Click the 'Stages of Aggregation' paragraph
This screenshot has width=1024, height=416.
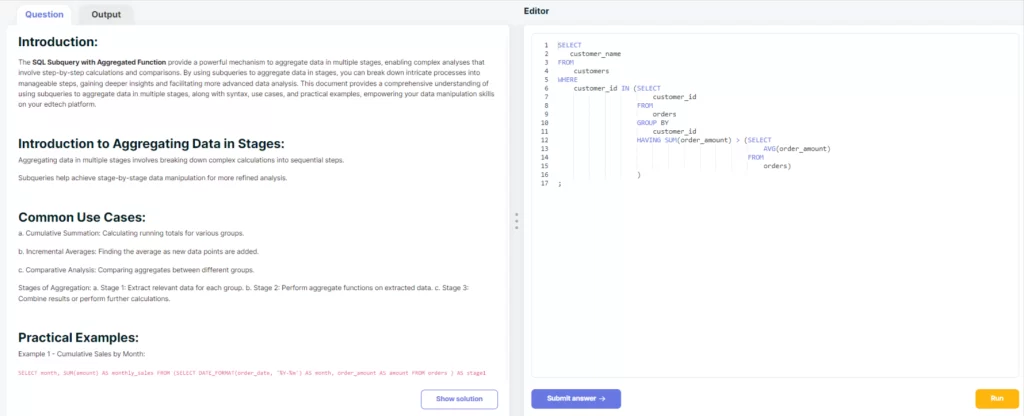[244, 293]
